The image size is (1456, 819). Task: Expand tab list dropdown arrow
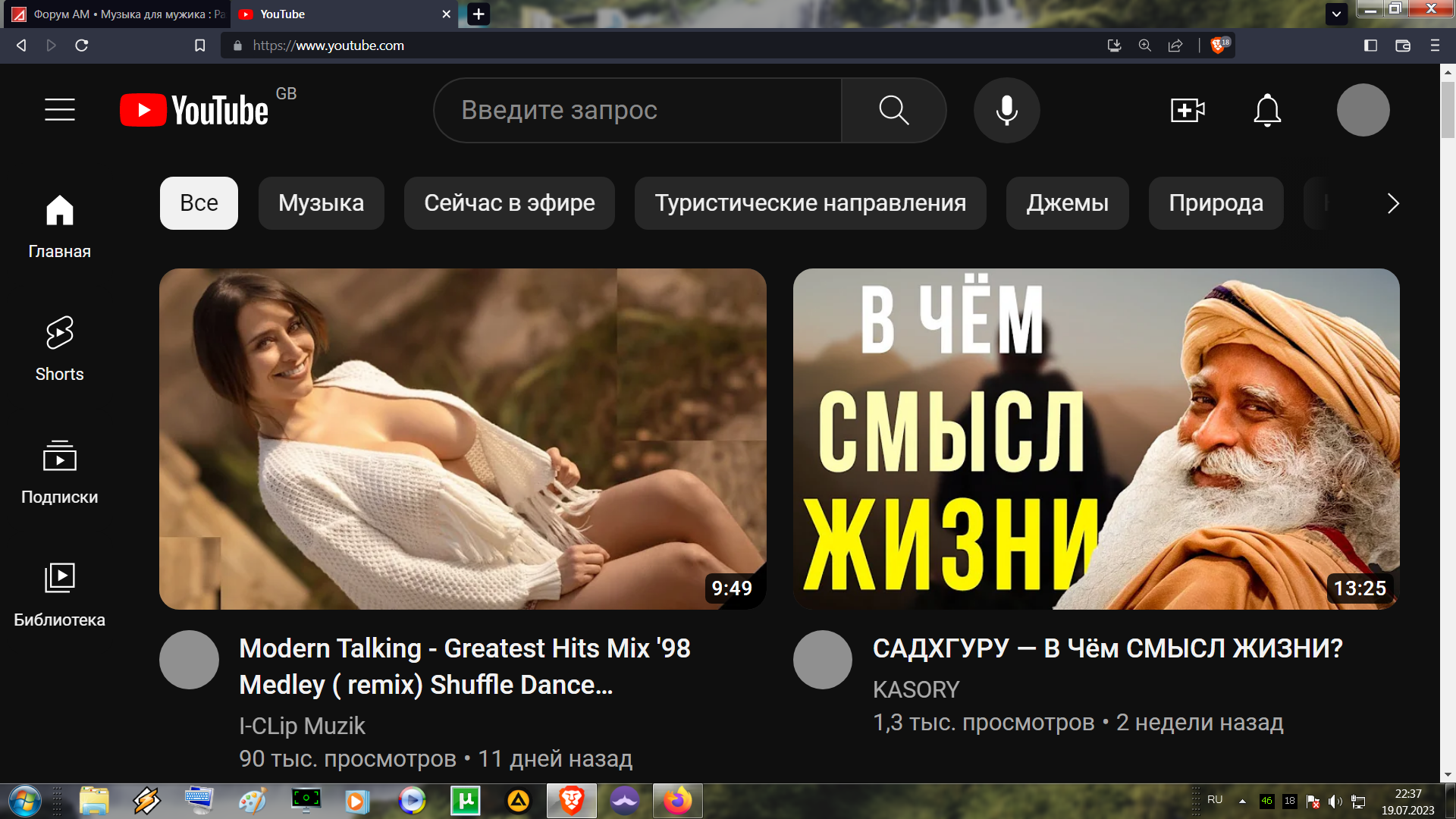coord(1336,14)
